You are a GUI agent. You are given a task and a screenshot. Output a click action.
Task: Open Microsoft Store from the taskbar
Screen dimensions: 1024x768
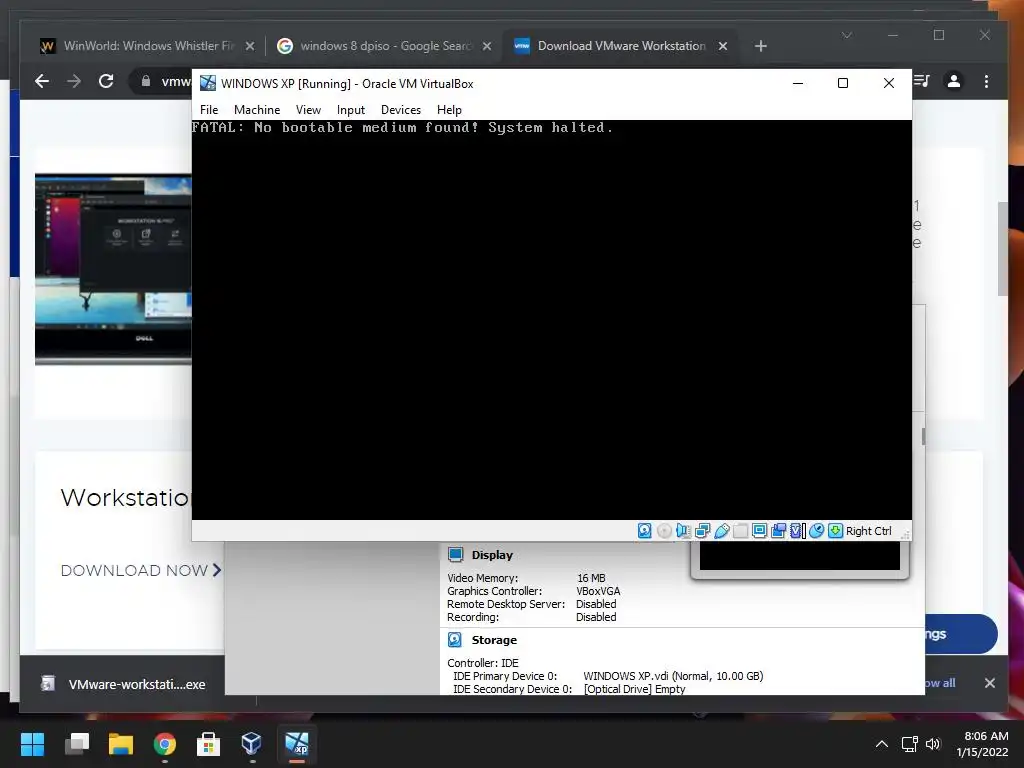tap(208, 744)
